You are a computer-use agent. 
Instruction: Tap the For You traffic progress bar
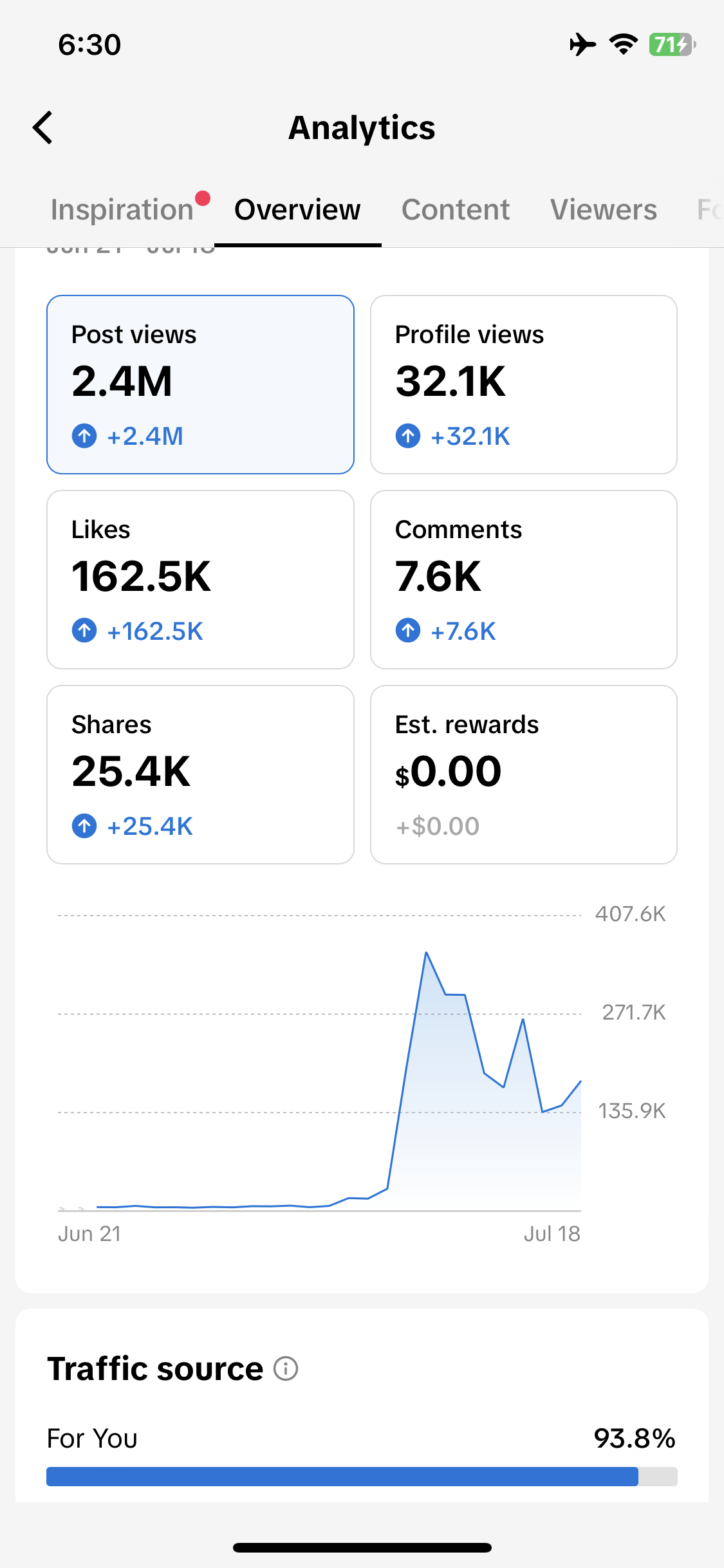point(362,1477)
